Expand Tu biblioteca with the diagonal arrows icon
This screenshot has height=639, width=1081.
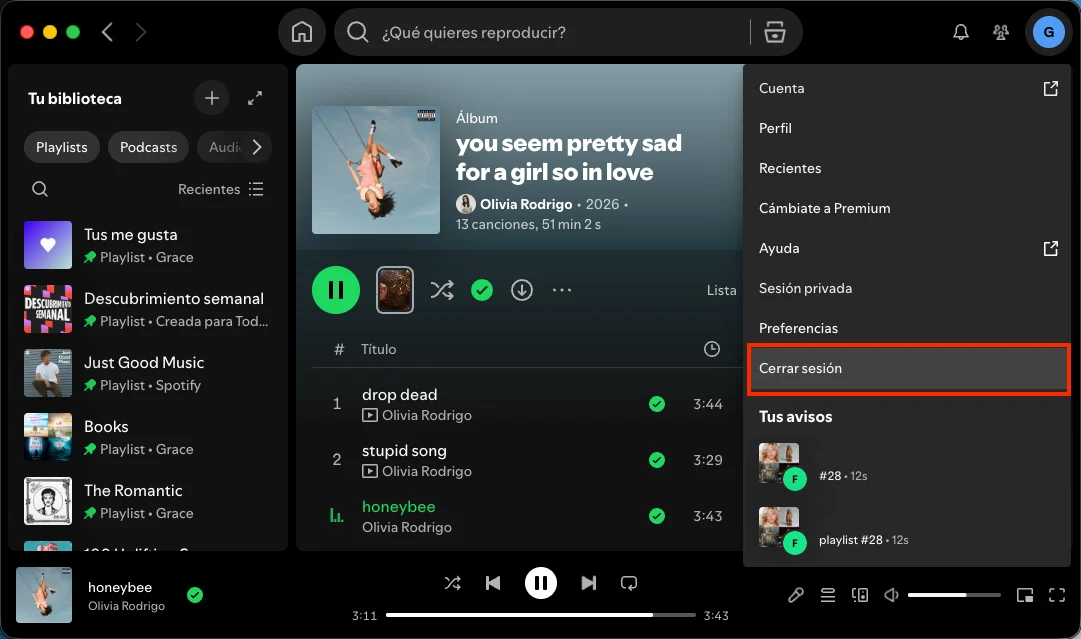[x=255, y=99]
